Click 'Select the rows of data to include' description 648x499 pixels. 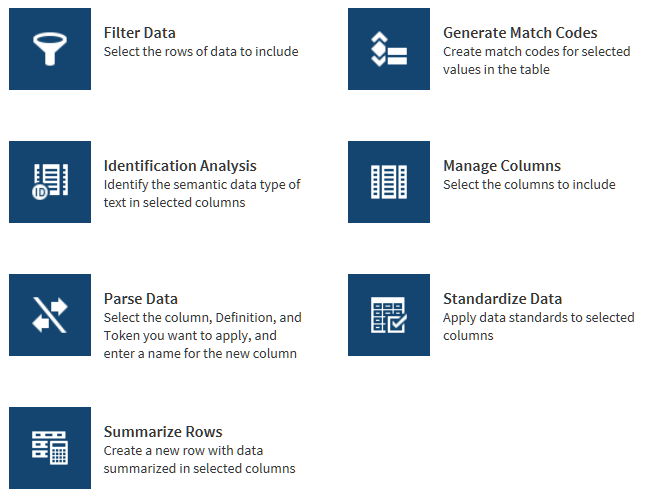pos(201,51)
